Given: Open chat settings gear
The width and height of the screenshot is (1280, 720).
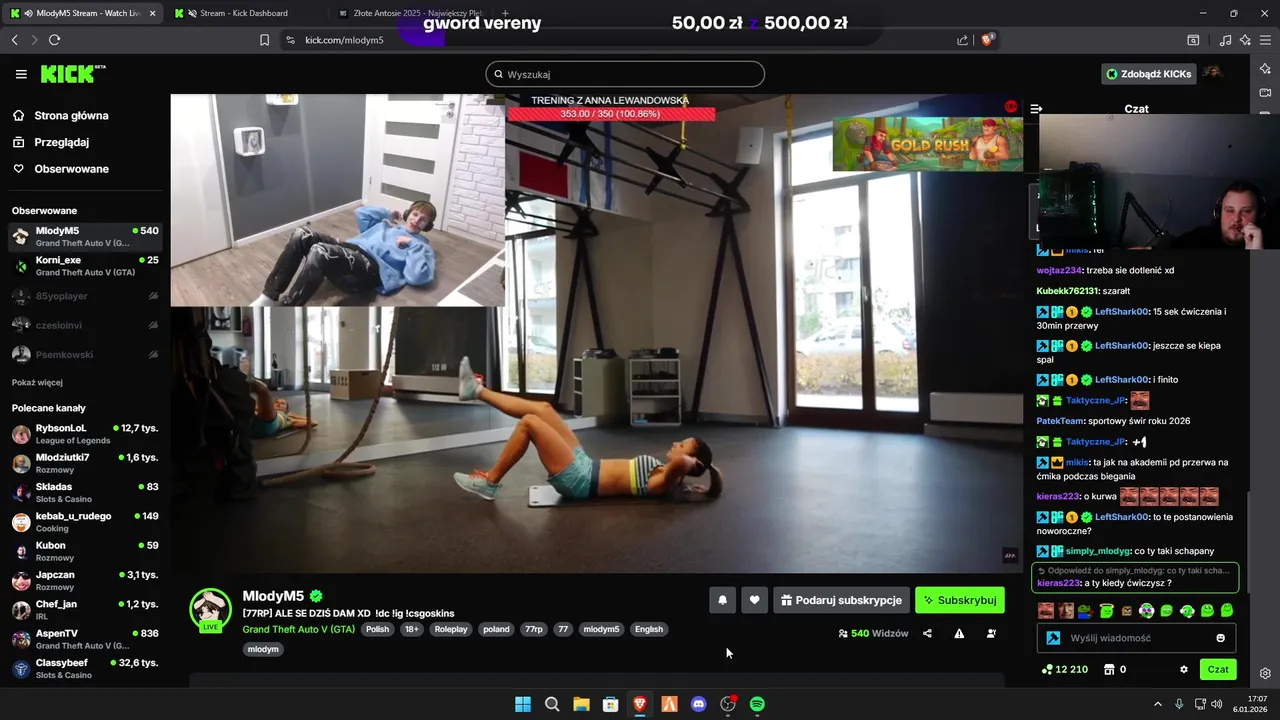Looking at the screenshot, I should (1184, 669).
